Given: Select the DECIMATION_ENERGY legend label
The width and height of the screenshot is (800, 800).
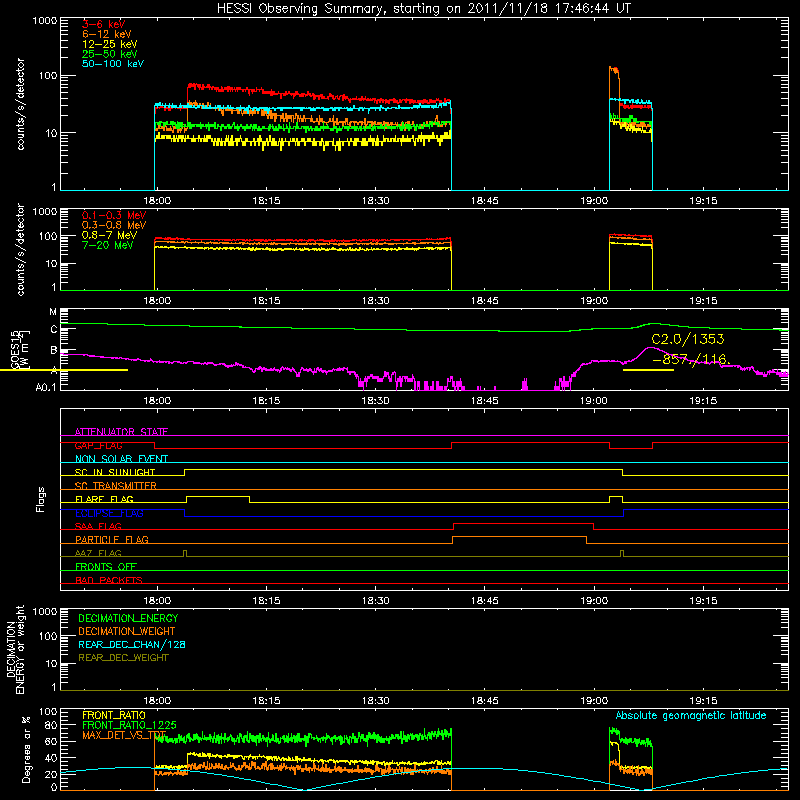Looking at the screenshot, I should click(x=128, y=618).
